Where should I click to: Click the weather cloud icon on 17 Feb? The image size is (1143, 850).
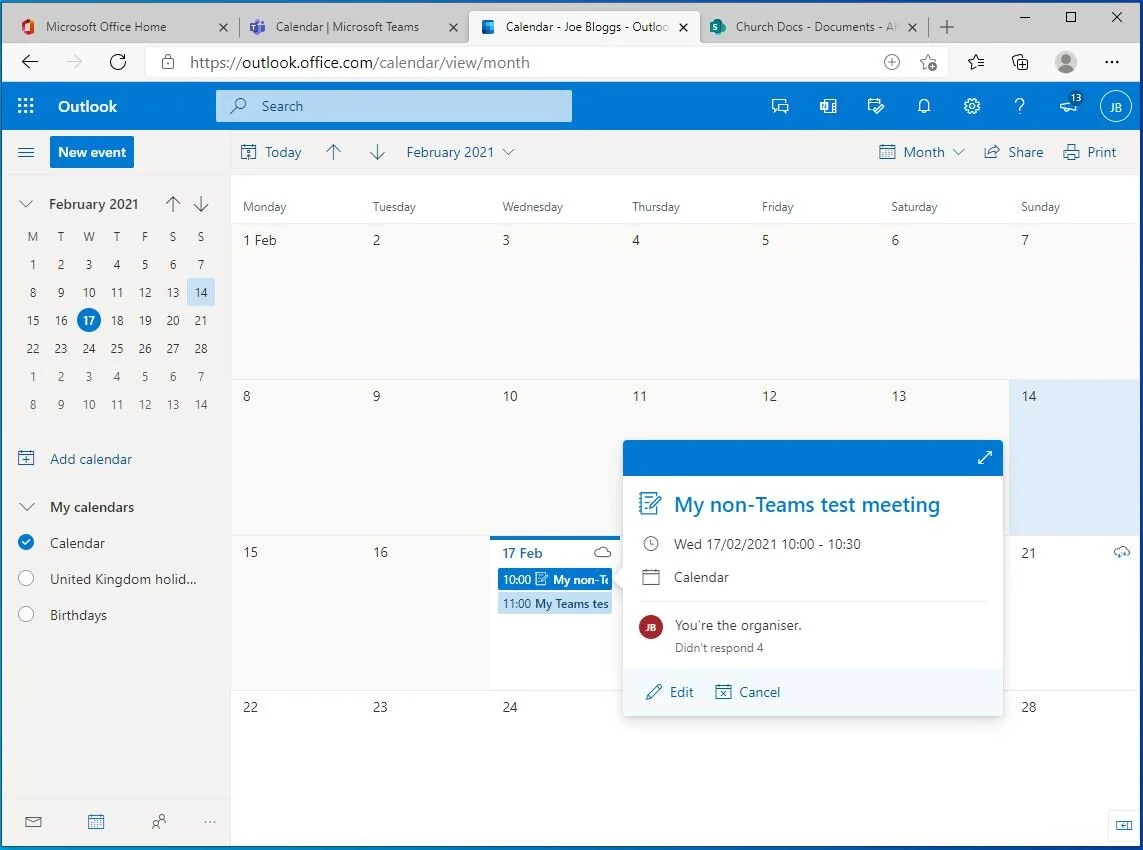coord(602,553)
